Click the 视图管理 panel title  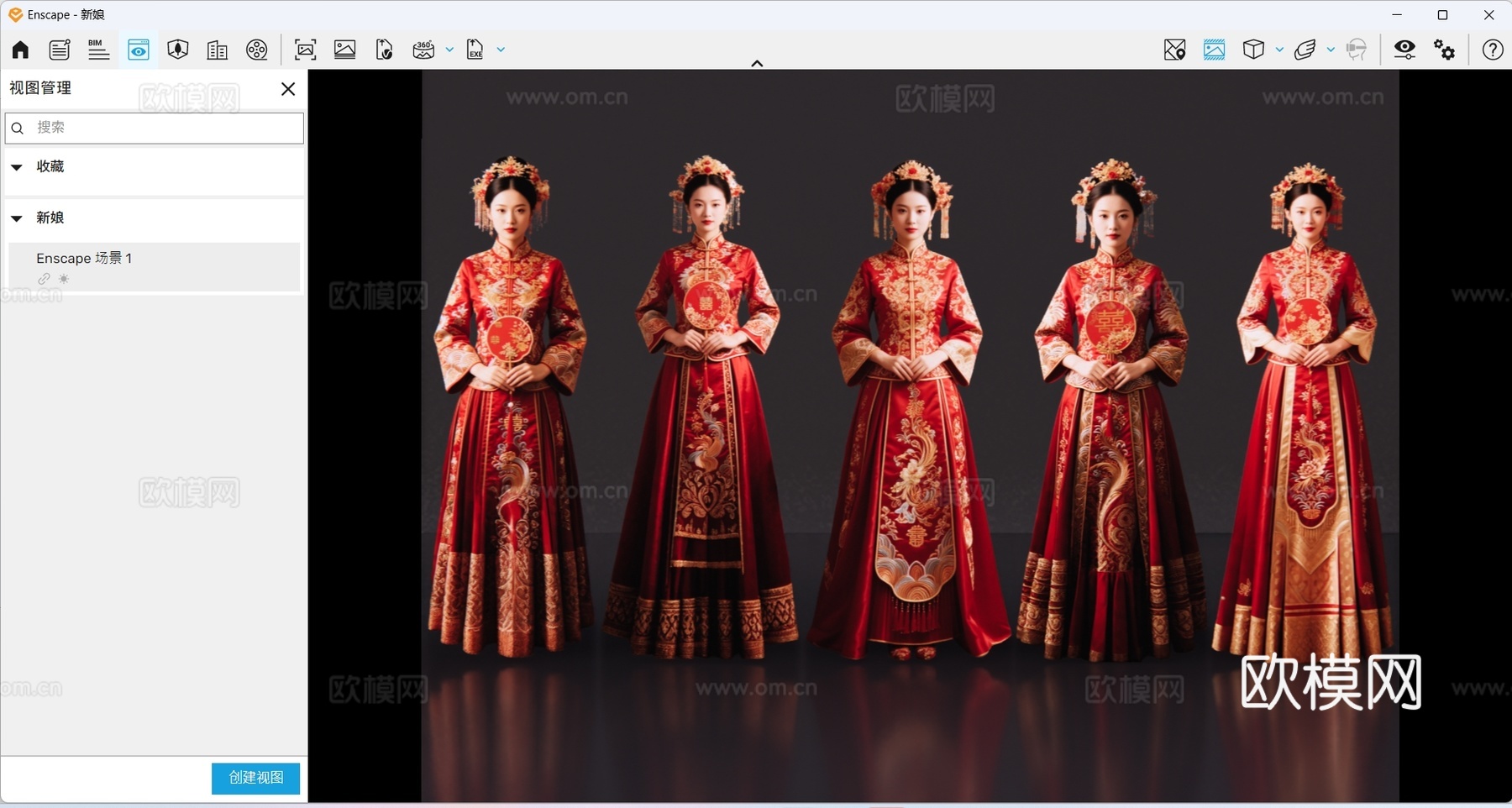40,88
